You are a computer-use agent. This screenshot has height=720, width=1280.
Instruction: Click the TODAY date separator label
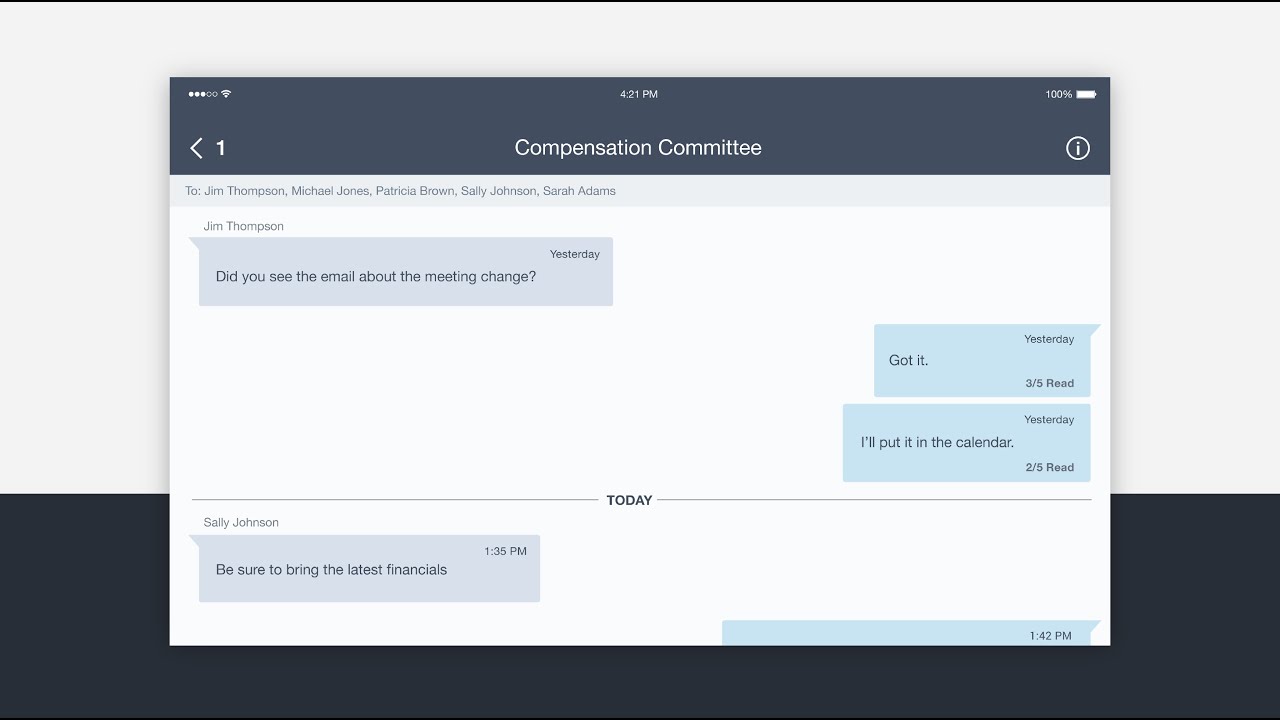(x=629, y=500)
